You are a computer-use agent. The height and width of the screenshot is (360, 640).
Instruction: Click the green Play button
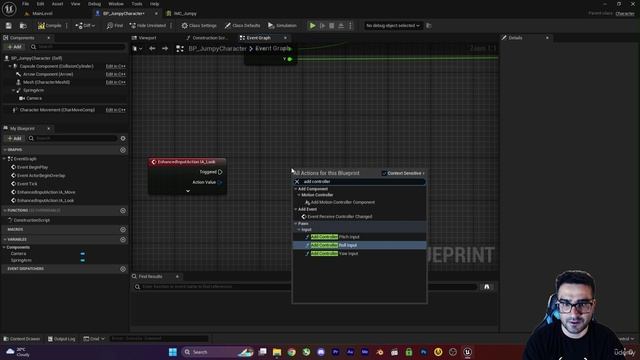(x=312, y=26)
